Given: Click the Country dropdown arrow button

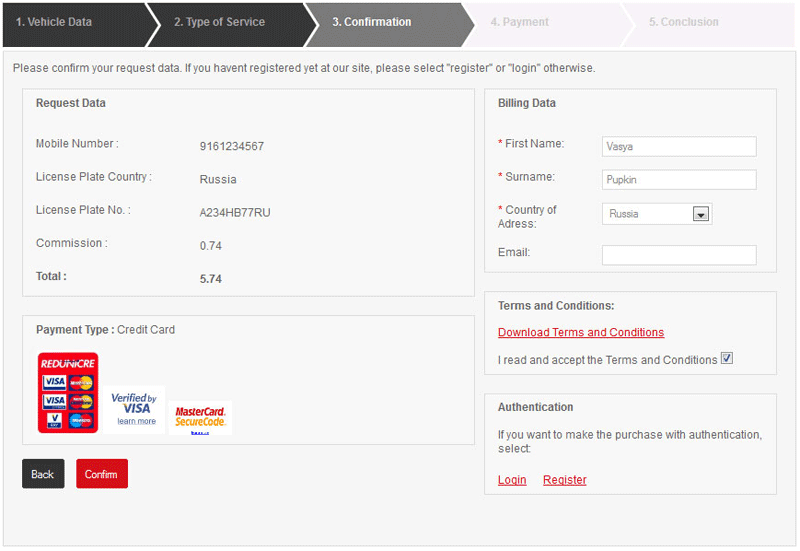Looking at the screenshot, I should 700,214.
